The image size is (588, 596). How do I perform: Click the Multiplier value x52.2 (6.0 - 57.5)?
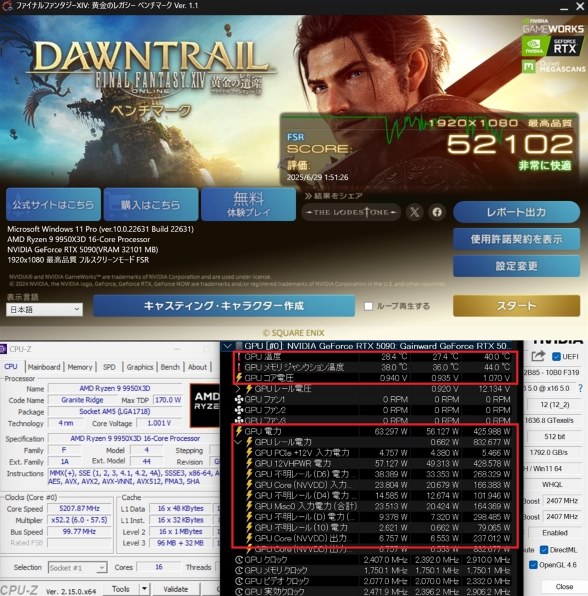point(79,520)
